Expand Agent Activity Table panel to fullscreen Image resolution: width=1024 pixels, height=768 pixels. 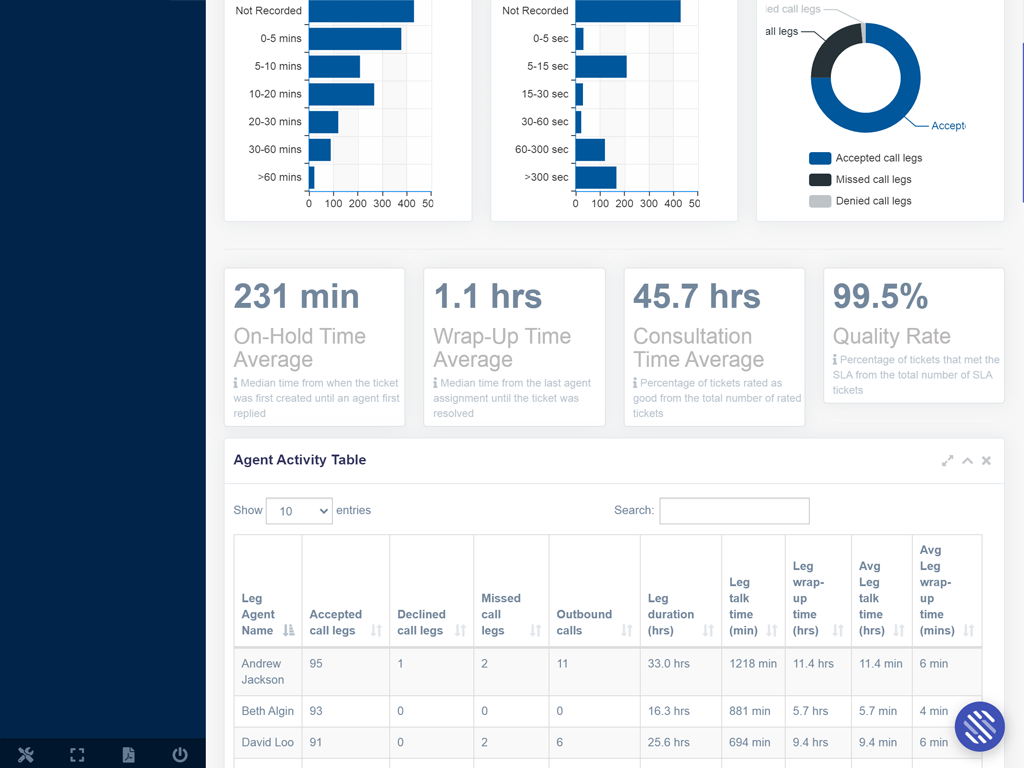click(x=947, y=461)
